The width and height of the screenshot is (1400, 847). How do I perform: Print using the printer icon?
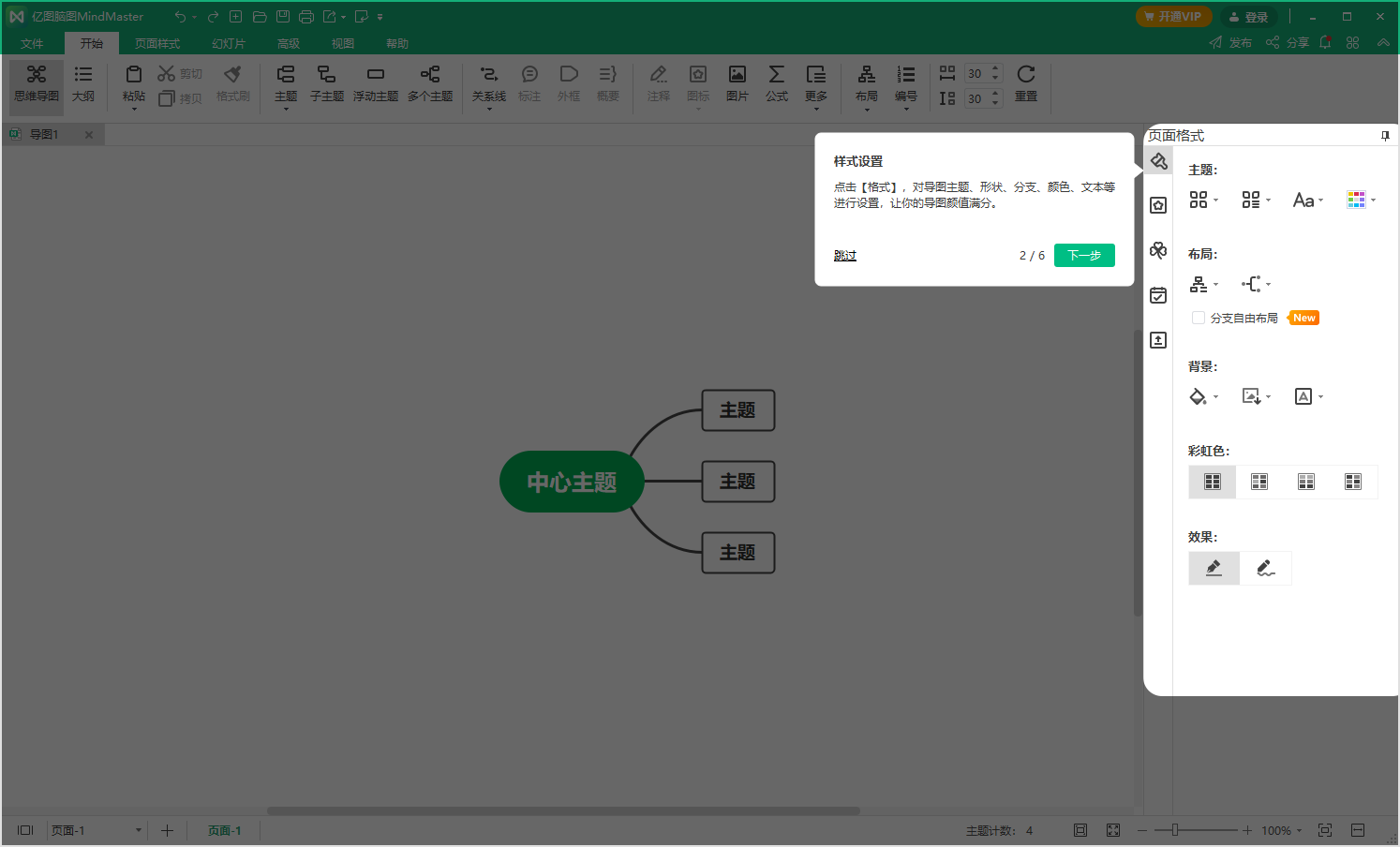coord(306,17)
